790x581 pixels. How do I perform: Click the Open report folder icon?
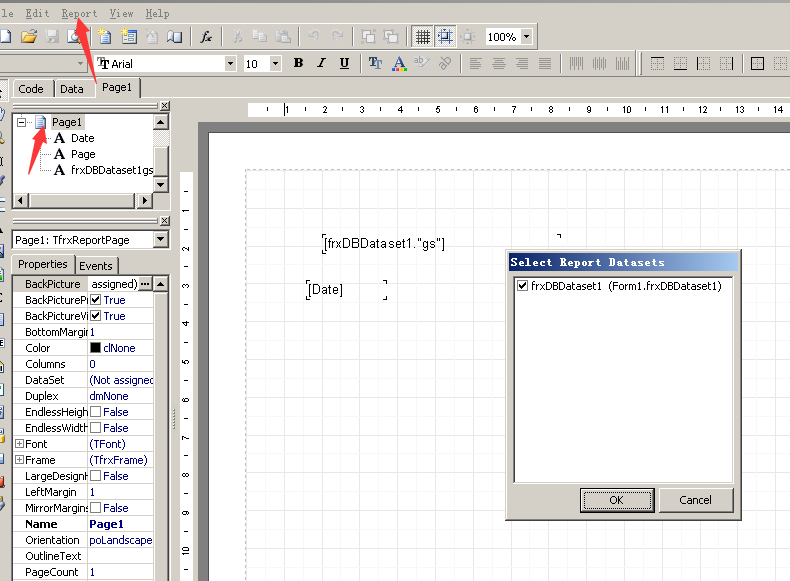[29, 37]
